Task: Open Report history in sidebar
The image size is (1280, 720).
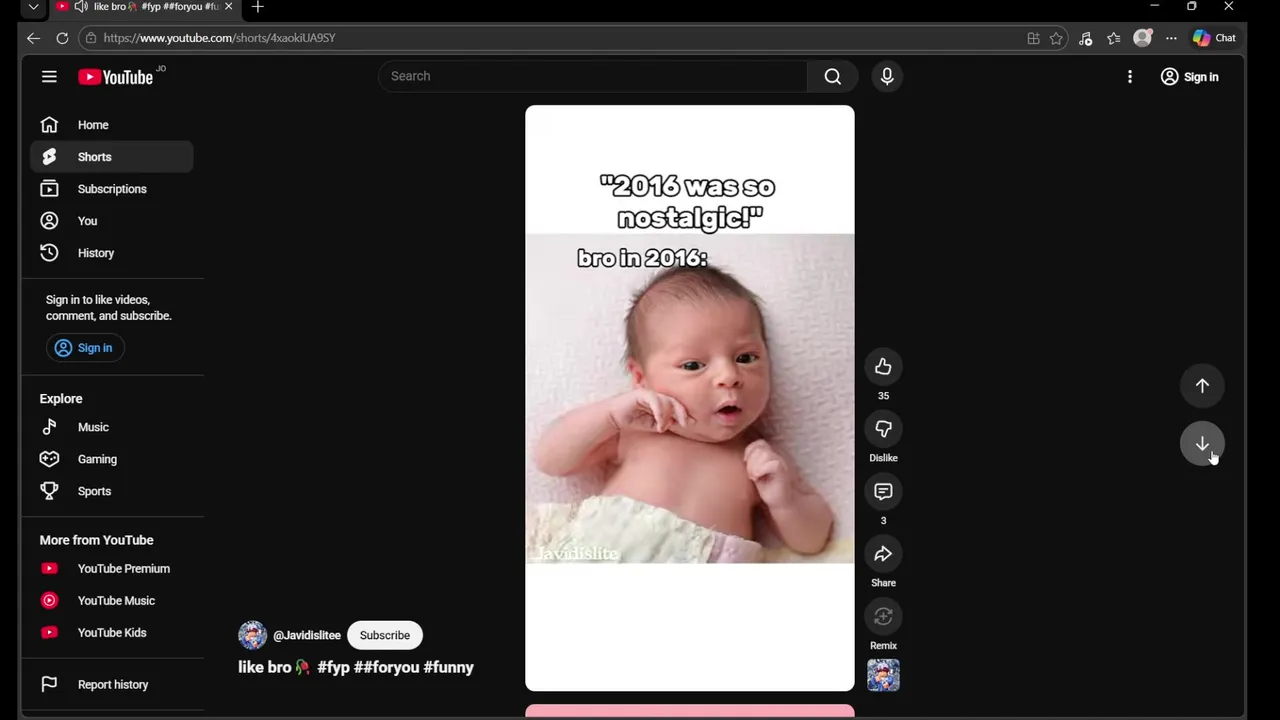Action: pyautogui.click(x=111, y=685)
